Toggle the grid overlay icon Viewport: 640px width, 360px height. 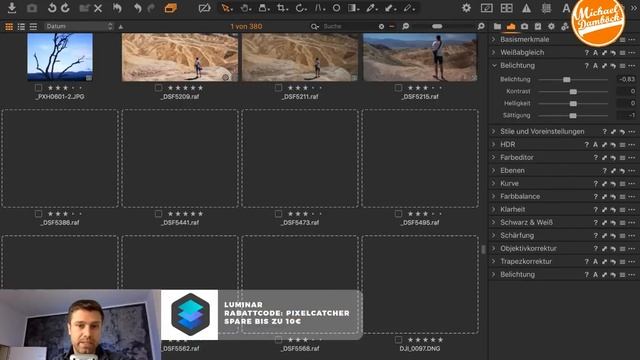tap(546, 8)
